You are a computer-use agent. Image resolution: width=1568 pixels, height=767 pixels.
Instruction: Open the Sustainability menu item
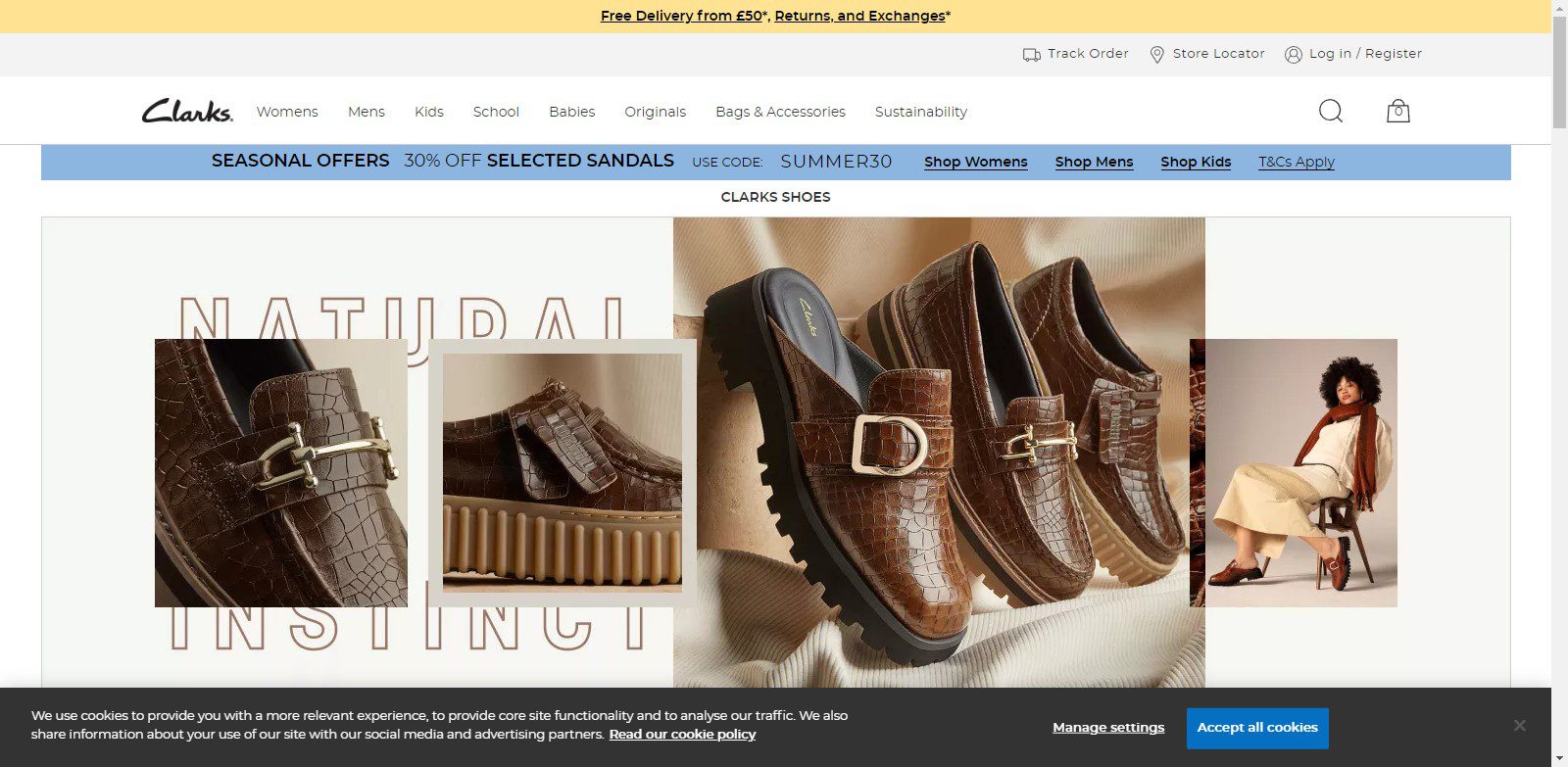click(x=920, y=112)
